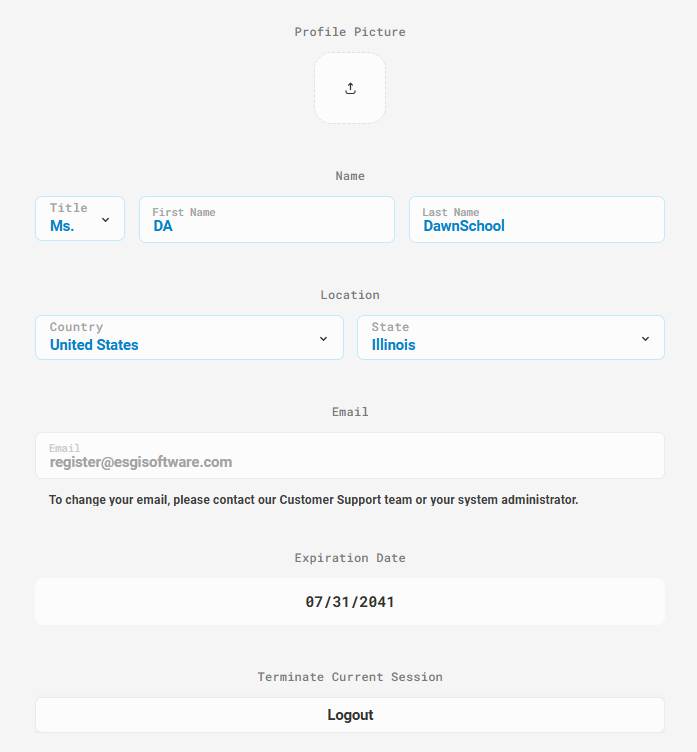697x752 pixels.
Task: Click the State dropdown chevron arrow
Action: 645,339
